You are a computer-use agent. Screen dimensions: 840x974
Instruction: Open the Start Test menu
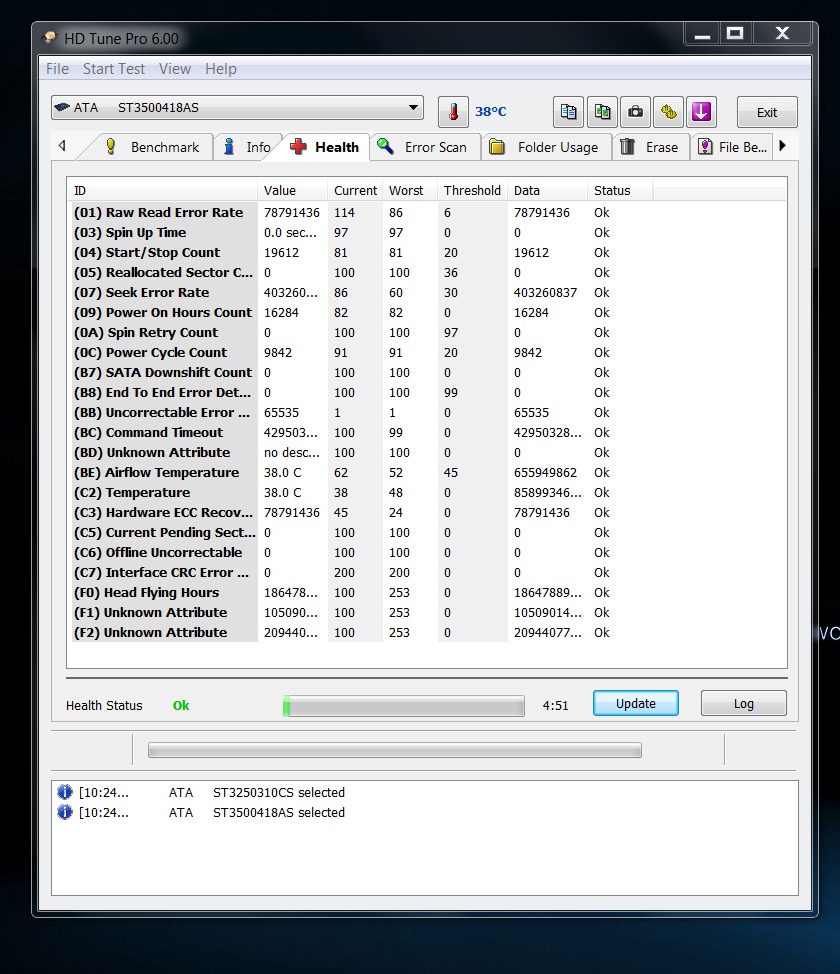113,69
